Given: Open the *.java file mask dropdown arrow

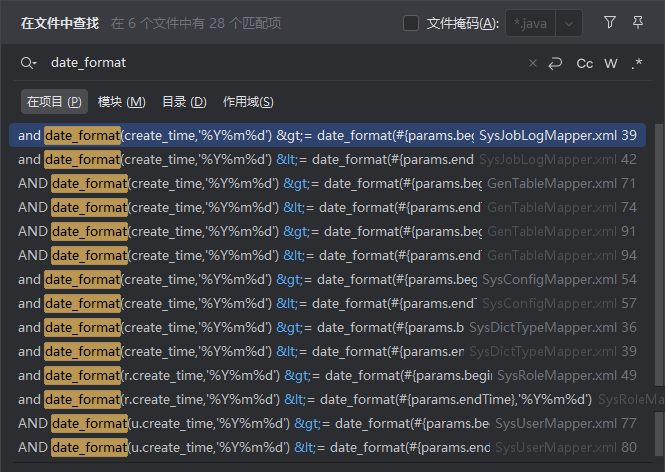Looking at the screenshot, I should click(x=569, y=23).
